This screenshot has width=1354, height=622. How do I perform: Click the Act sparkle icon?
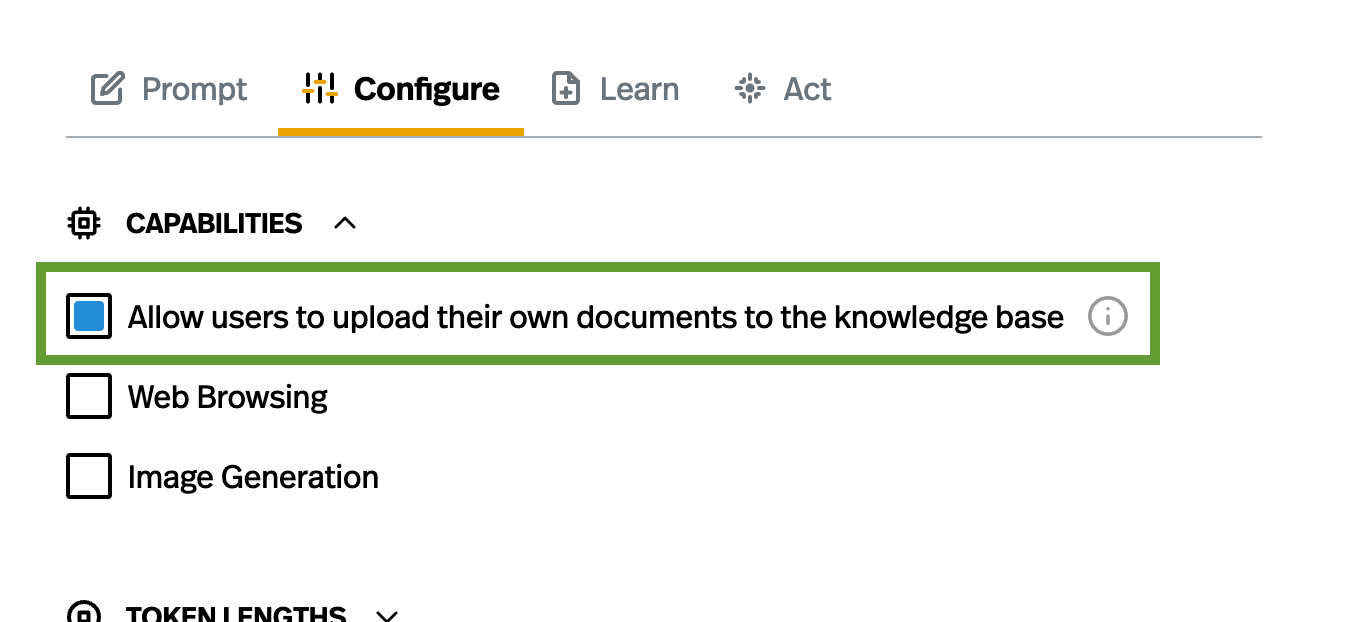[x=749, y=89]
